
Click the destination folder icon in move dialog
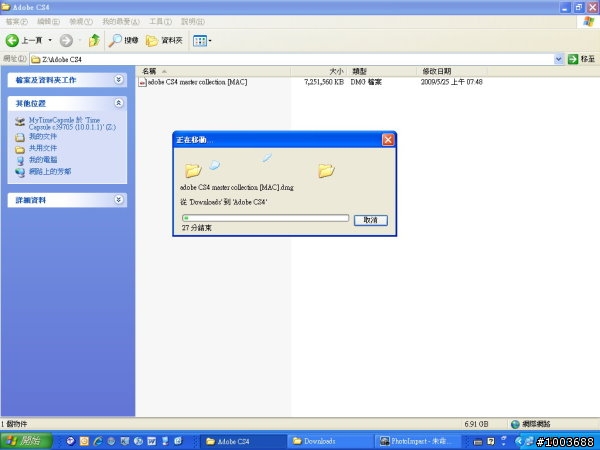pyautogui.click(x=326, y=170)
